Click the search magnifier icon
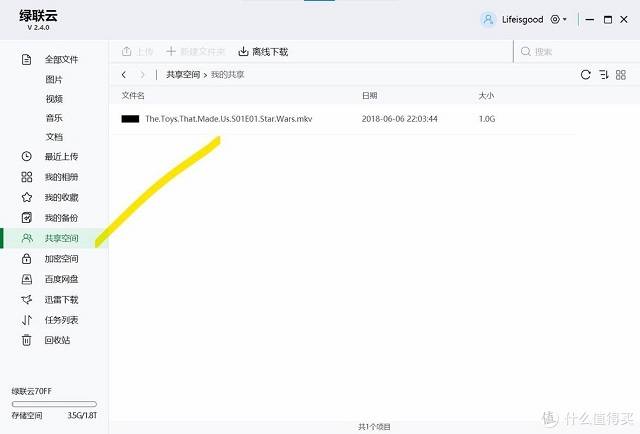640x434 pixels. coord(526,51)
